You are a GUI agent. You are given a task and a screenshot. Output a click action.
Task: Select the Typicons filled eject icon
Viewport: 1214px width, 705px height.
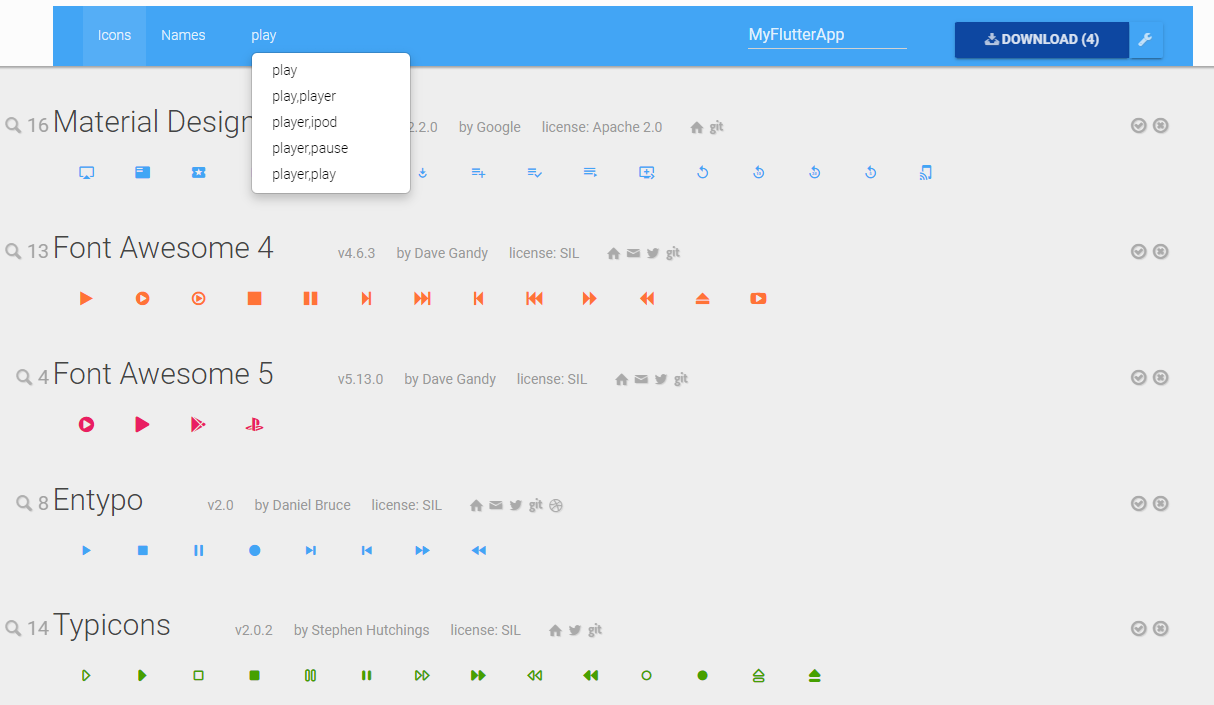(x=815, y=676)
